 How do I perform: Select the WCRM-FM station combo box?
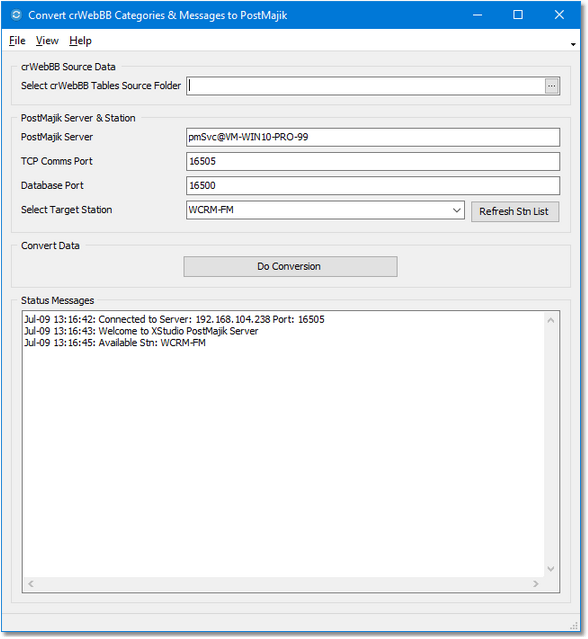pyautogui.click(x=325, y=210)
